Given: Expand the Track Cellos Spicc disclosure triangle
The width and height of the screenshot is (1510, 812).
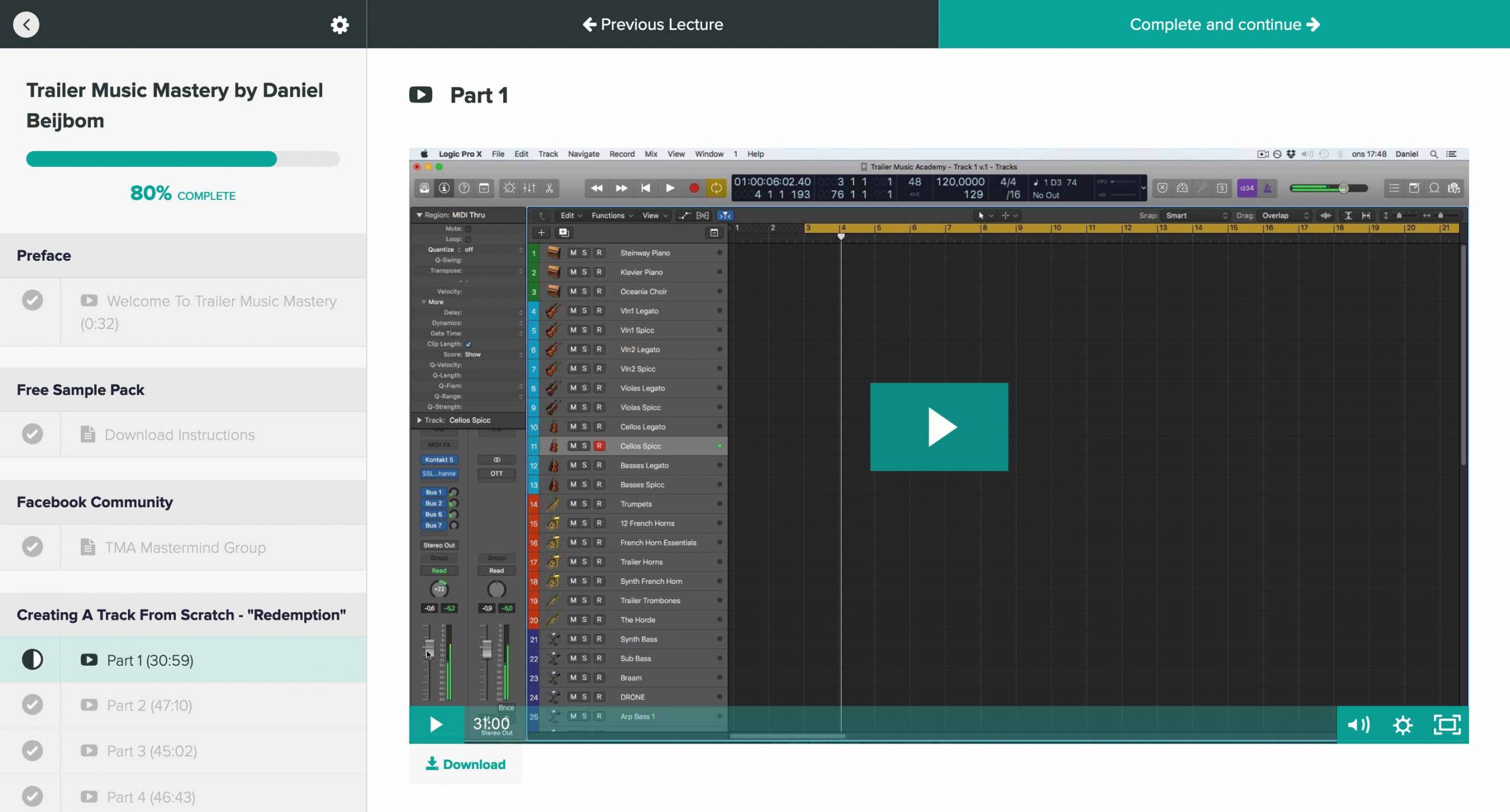Looking at the screenshot, I should point(419,420).
